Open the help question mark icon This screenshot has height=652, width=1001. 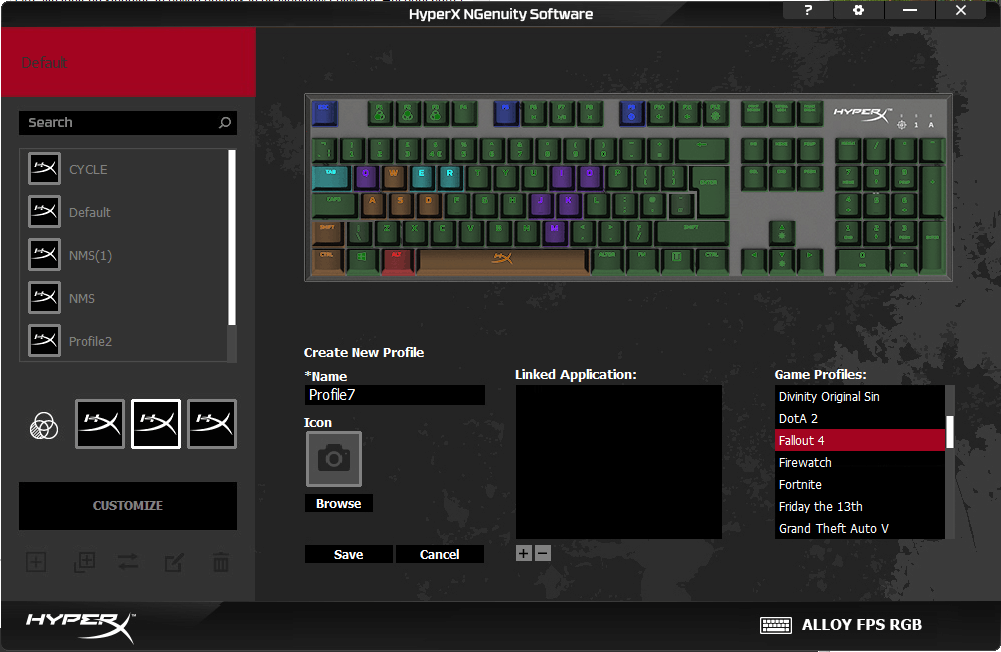click(808, 10)
